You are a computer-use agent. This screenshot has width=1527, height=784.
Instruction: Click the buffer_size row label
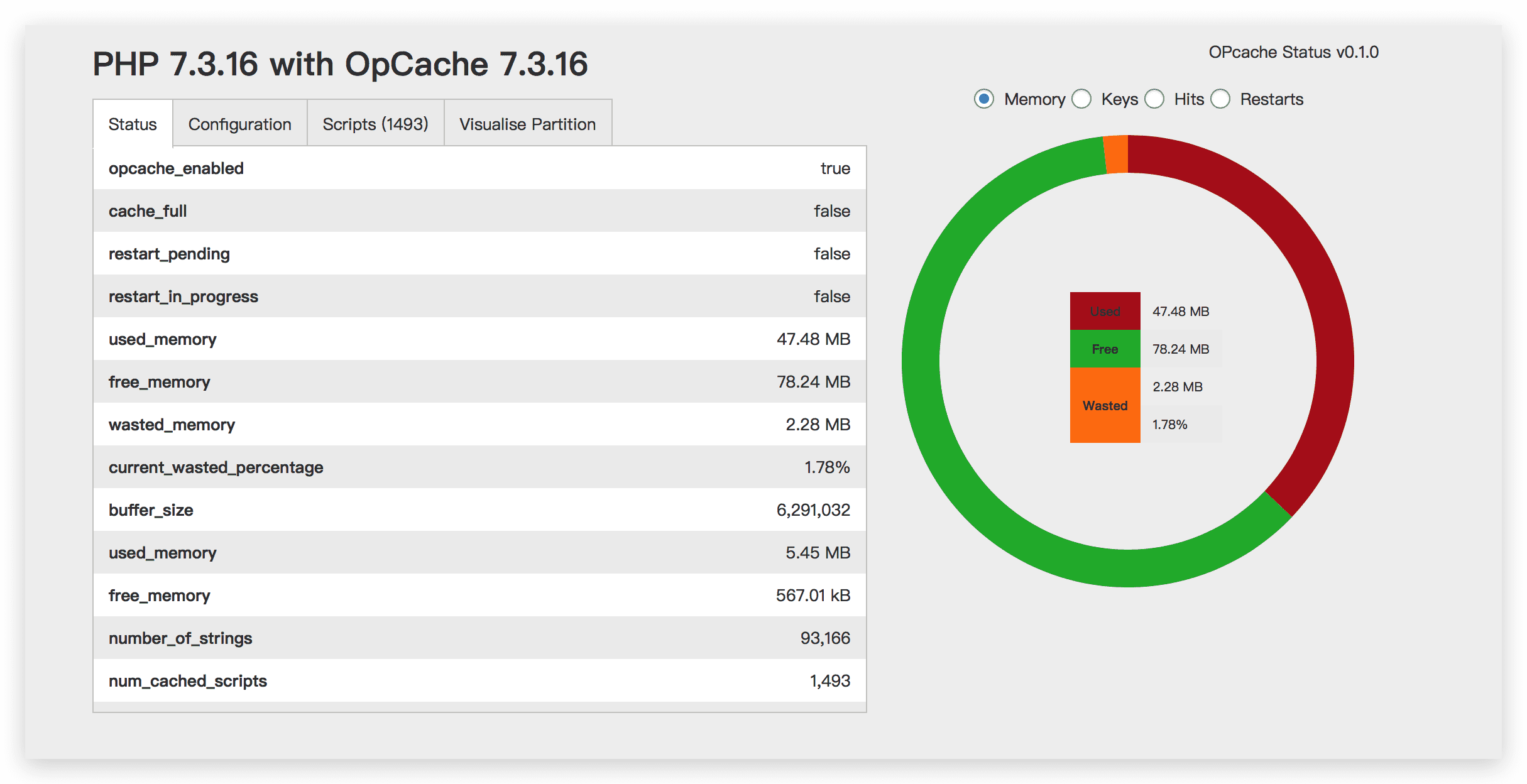tap(151, 510)
